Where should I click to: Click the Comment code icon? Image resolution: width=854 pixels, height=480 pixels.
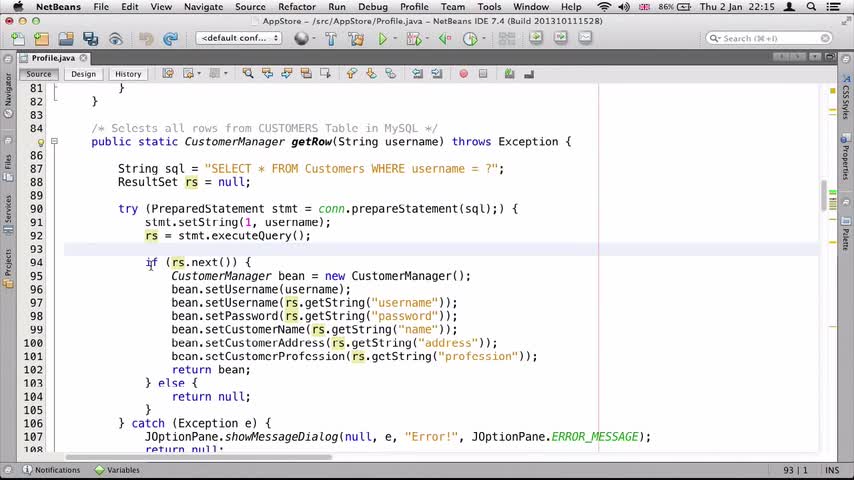coord(509,74)
